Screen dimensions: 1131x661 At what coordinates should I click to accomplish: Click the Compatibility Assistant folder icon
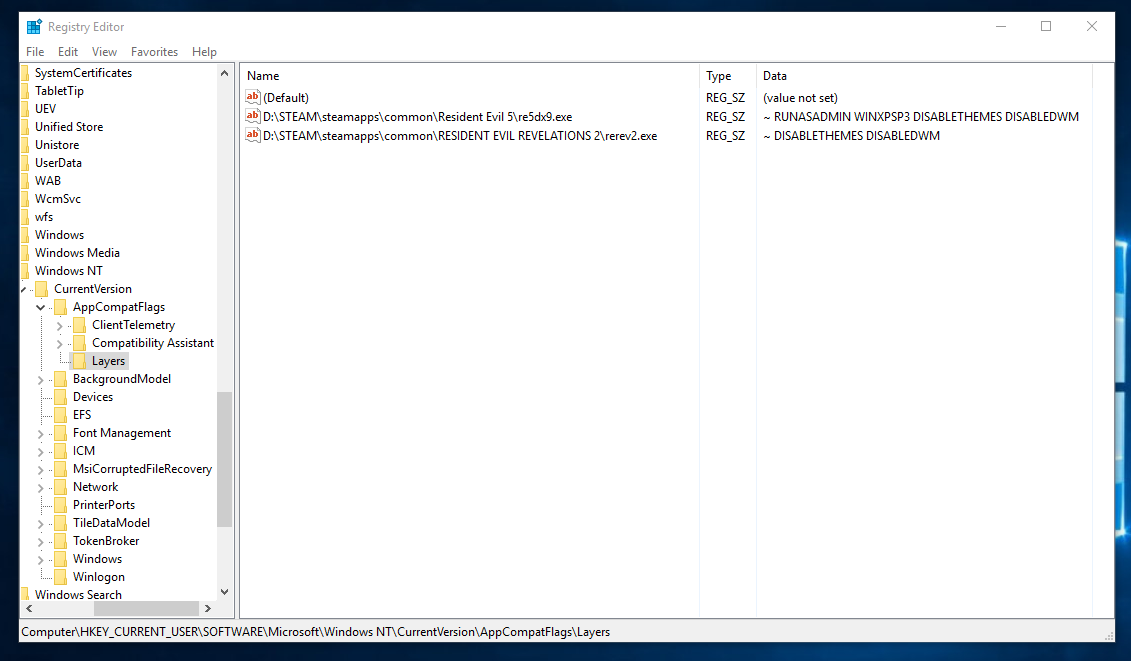pos(79,343)
